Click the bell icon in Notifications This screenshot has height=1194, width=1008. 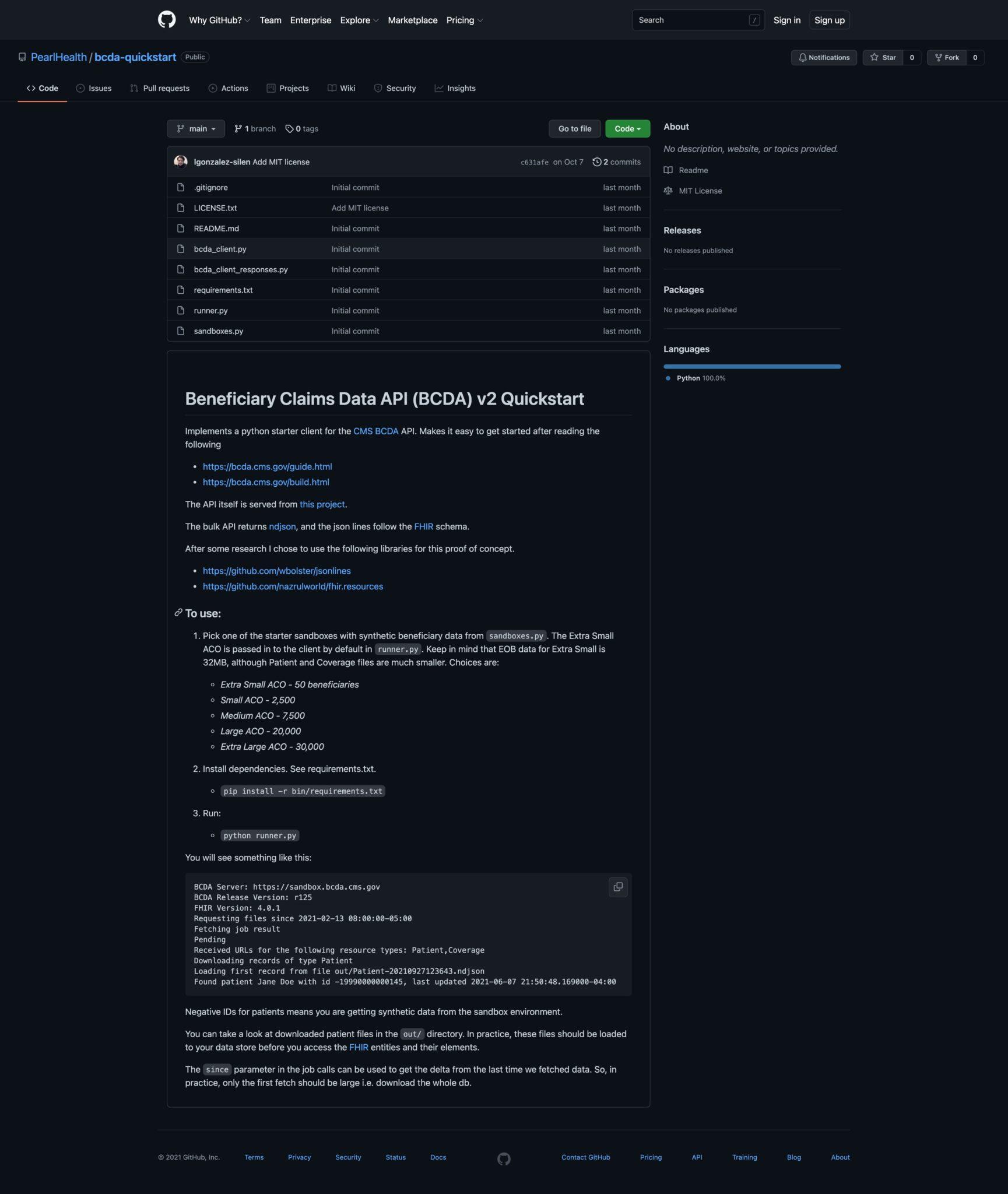803,57
